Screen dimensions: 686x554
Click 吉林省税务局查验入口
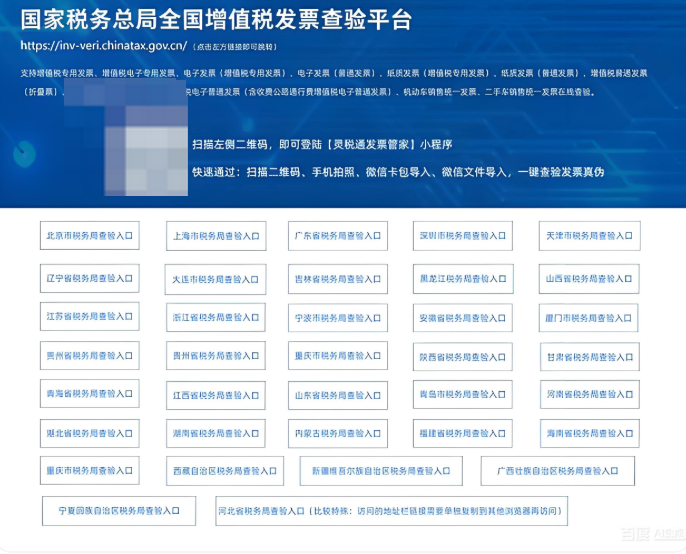(338, 279)
